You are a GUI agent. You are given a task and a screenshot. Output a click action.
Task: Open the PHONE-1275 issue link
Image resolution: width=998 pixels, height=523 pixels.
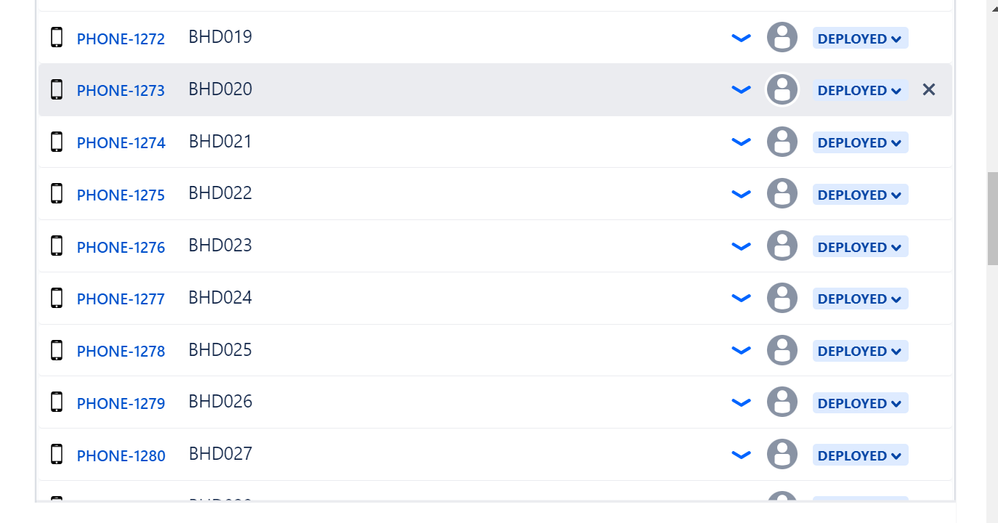121,195
